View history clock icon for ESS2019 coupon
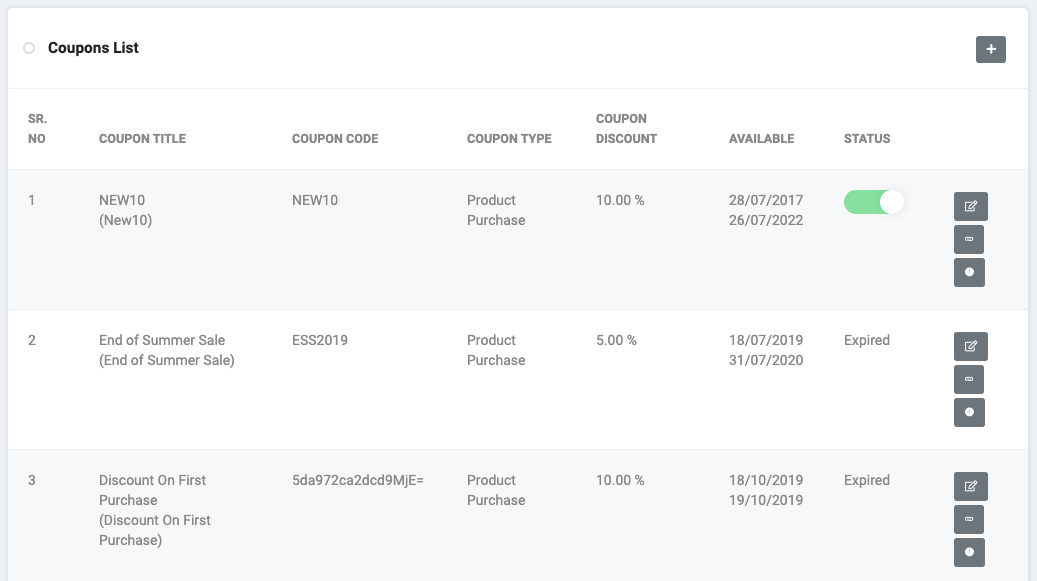Image resolution: width=1037 pixels, height=581 pixels. [969, 412]
